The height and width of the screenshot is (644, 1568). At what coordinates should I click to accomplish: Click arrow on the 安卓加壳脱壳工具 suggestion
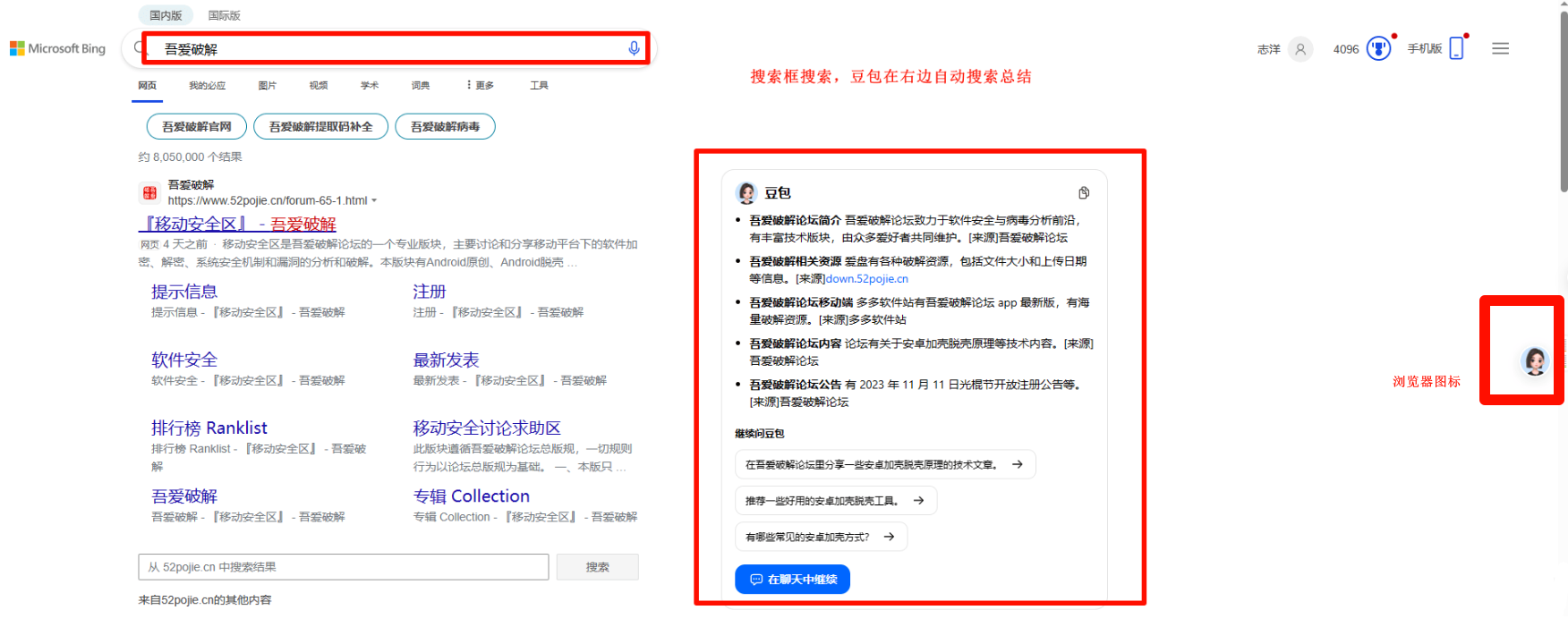click(x=918, y=501)
